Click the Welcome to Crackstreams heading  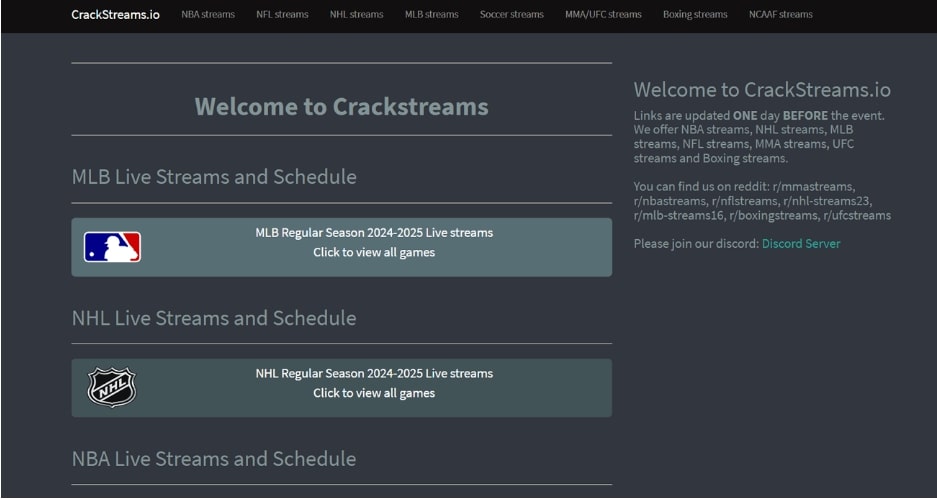point(341,106)
